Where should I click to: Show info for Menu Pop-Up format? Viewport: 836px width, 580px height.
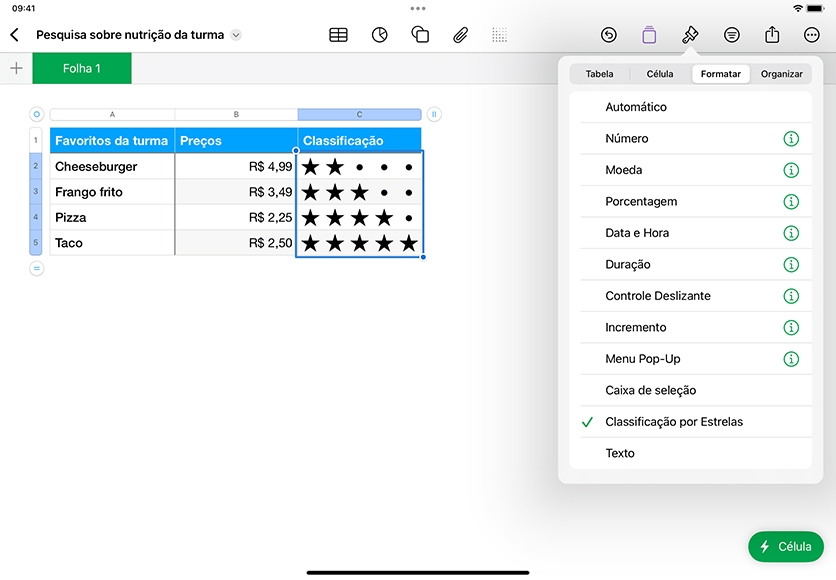(x=791, y=359)
